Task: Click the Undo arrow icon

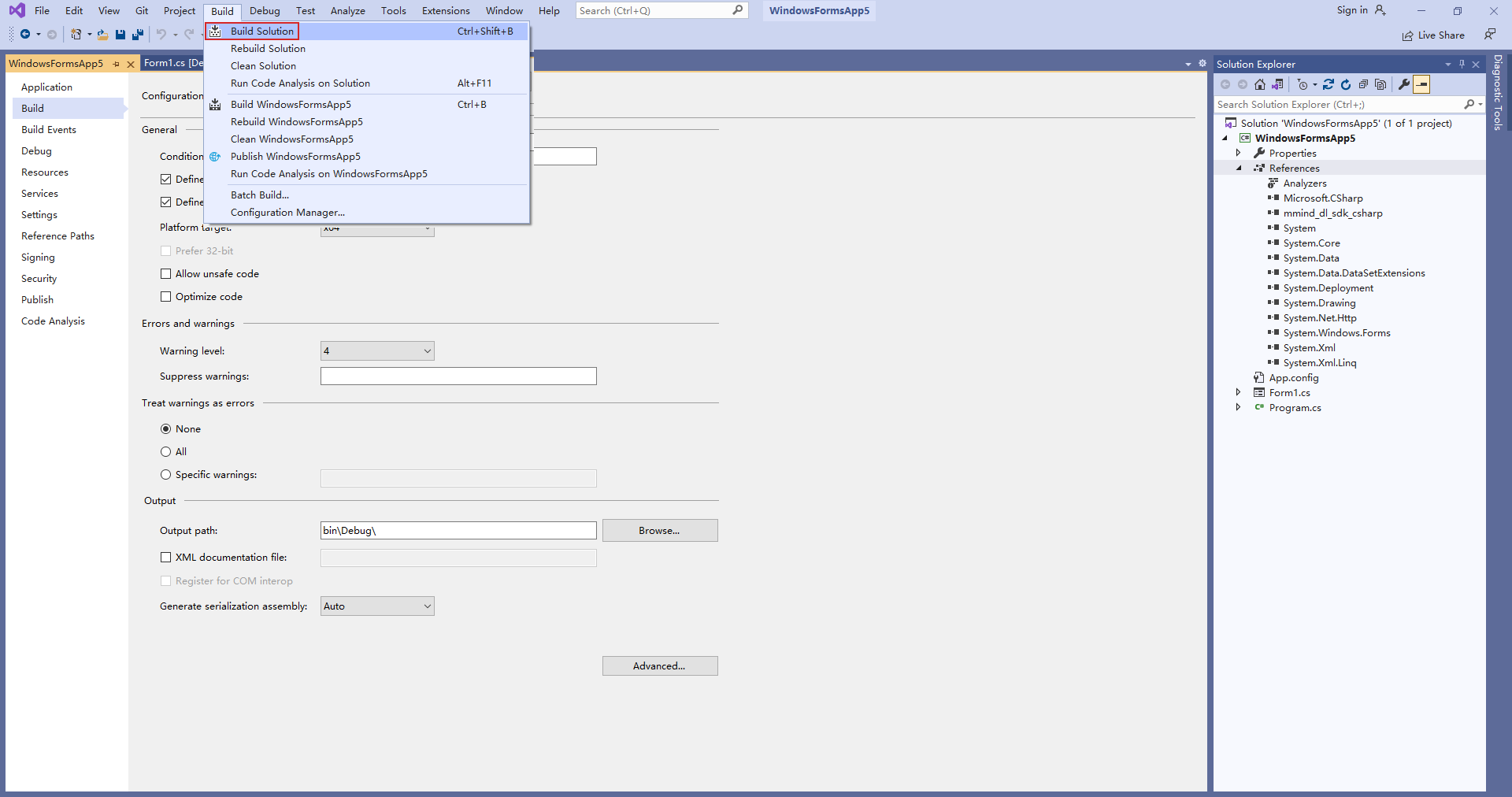Action: coord(161,35)
